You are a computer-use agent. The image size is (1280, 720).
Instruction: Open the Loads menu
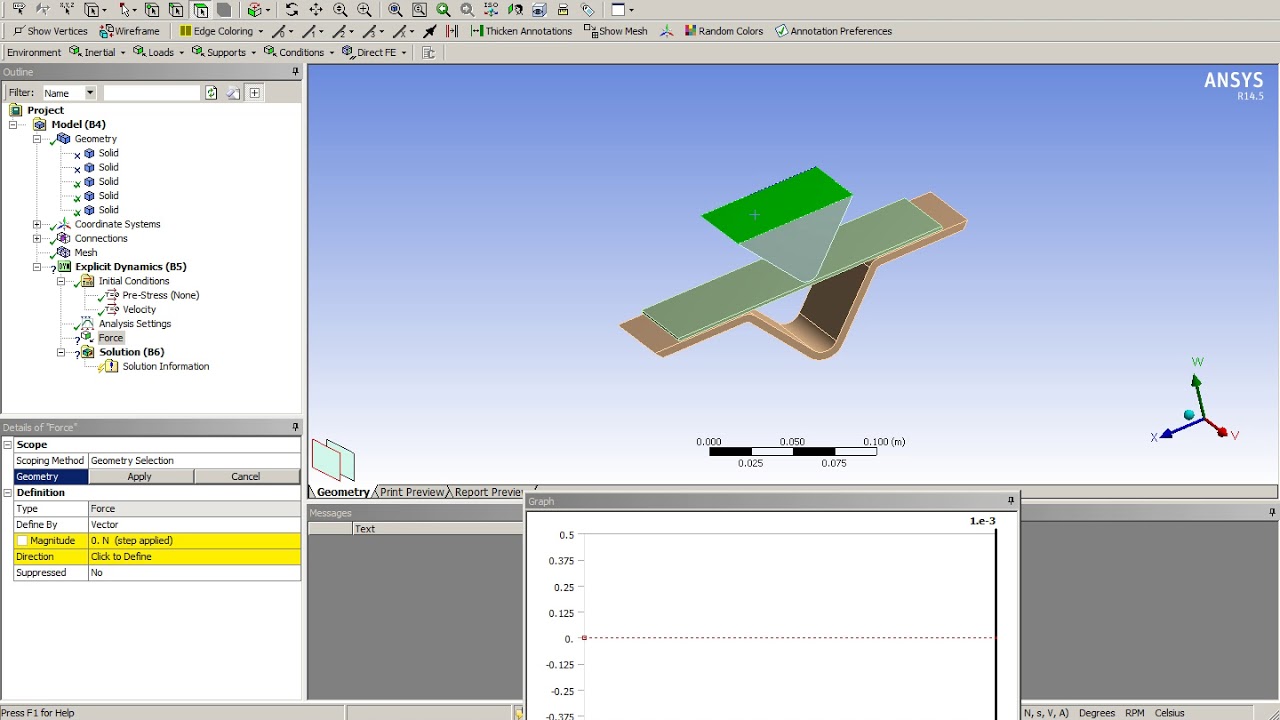coord(160,52)
